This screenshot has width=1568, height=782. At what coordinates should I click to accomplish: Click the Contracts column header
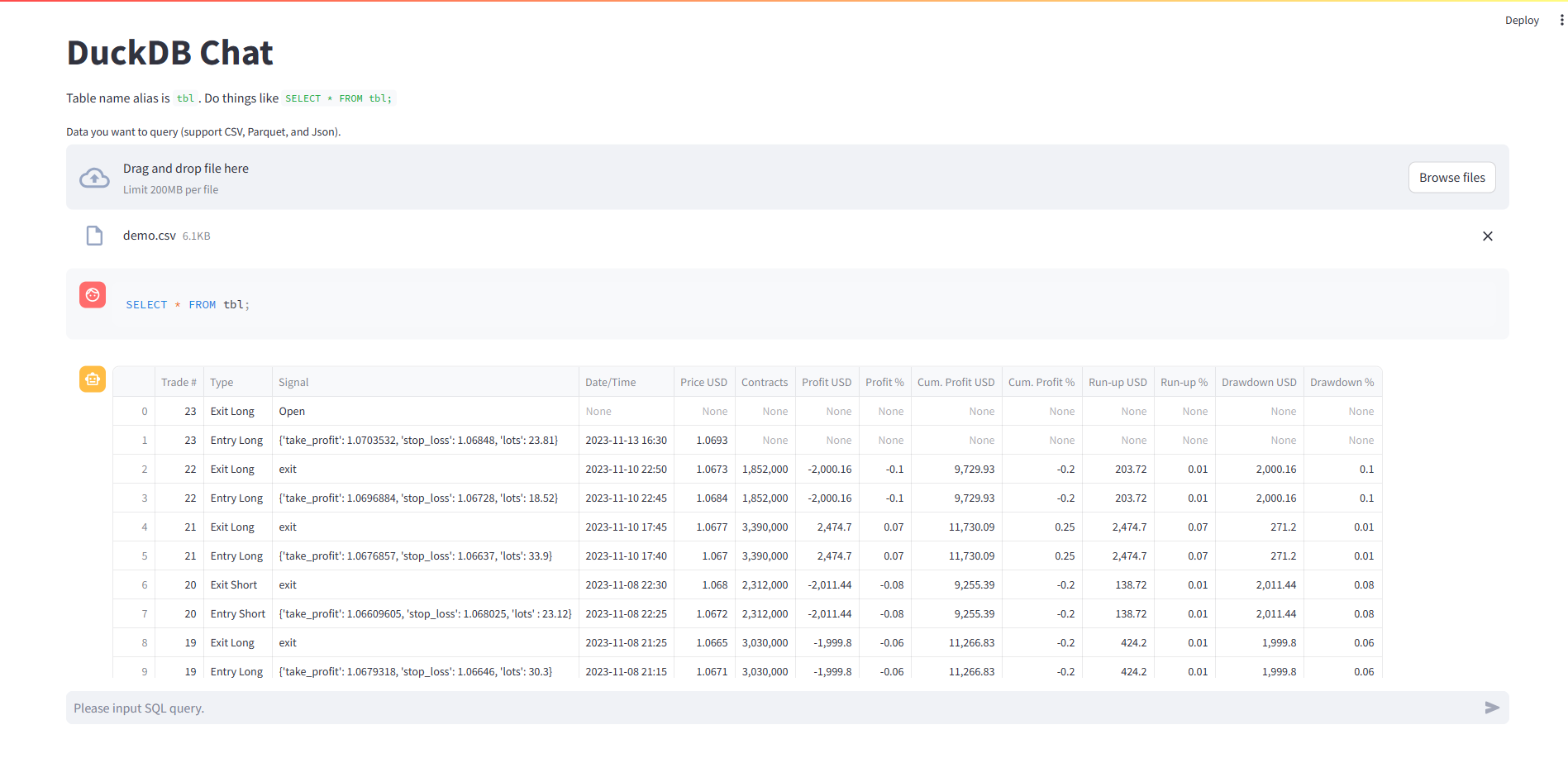[x=765, y=382]
